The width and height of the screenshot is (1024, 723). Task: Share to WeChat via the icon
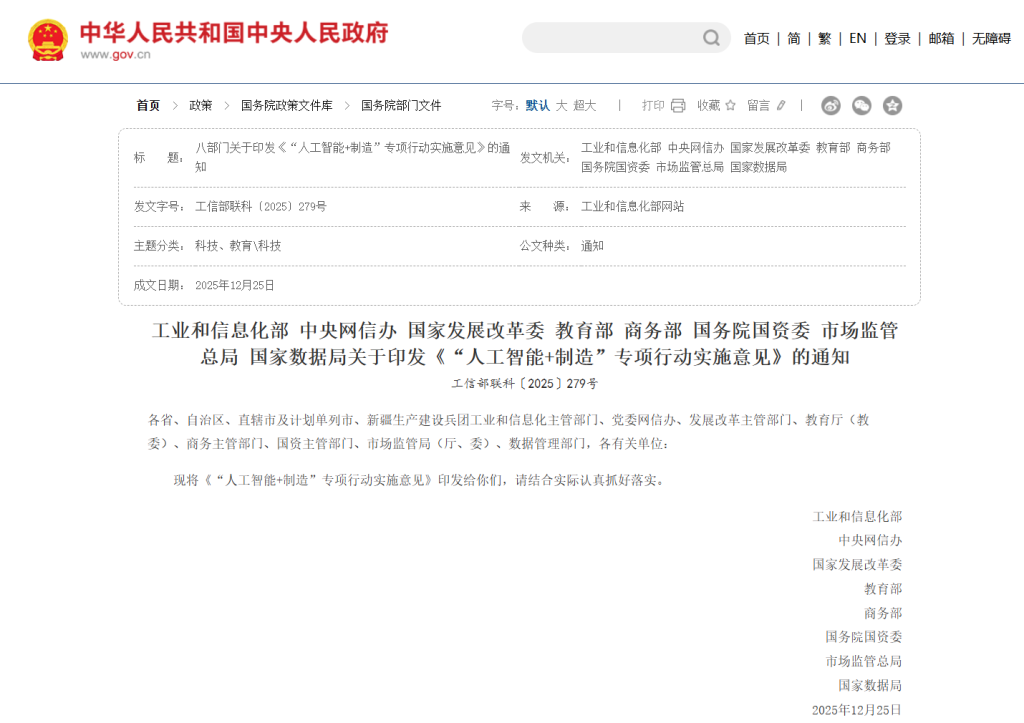coord(861,105)
